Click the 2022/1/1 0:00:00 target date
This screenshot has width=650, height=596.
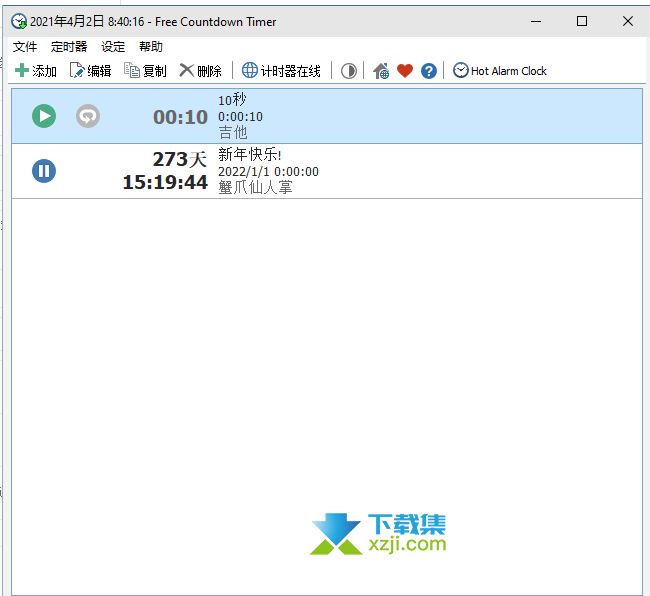tap(269, 172)
